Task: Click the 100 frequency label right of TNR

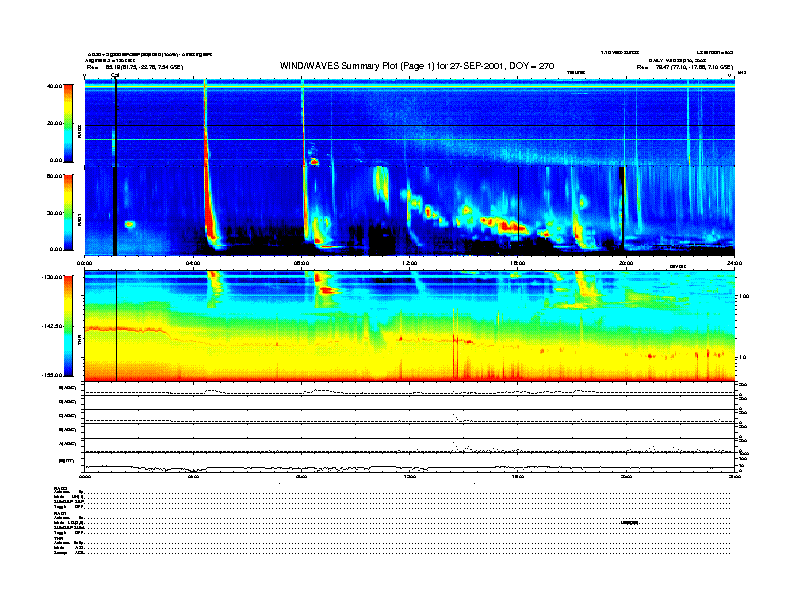Action: coord(744,296)
